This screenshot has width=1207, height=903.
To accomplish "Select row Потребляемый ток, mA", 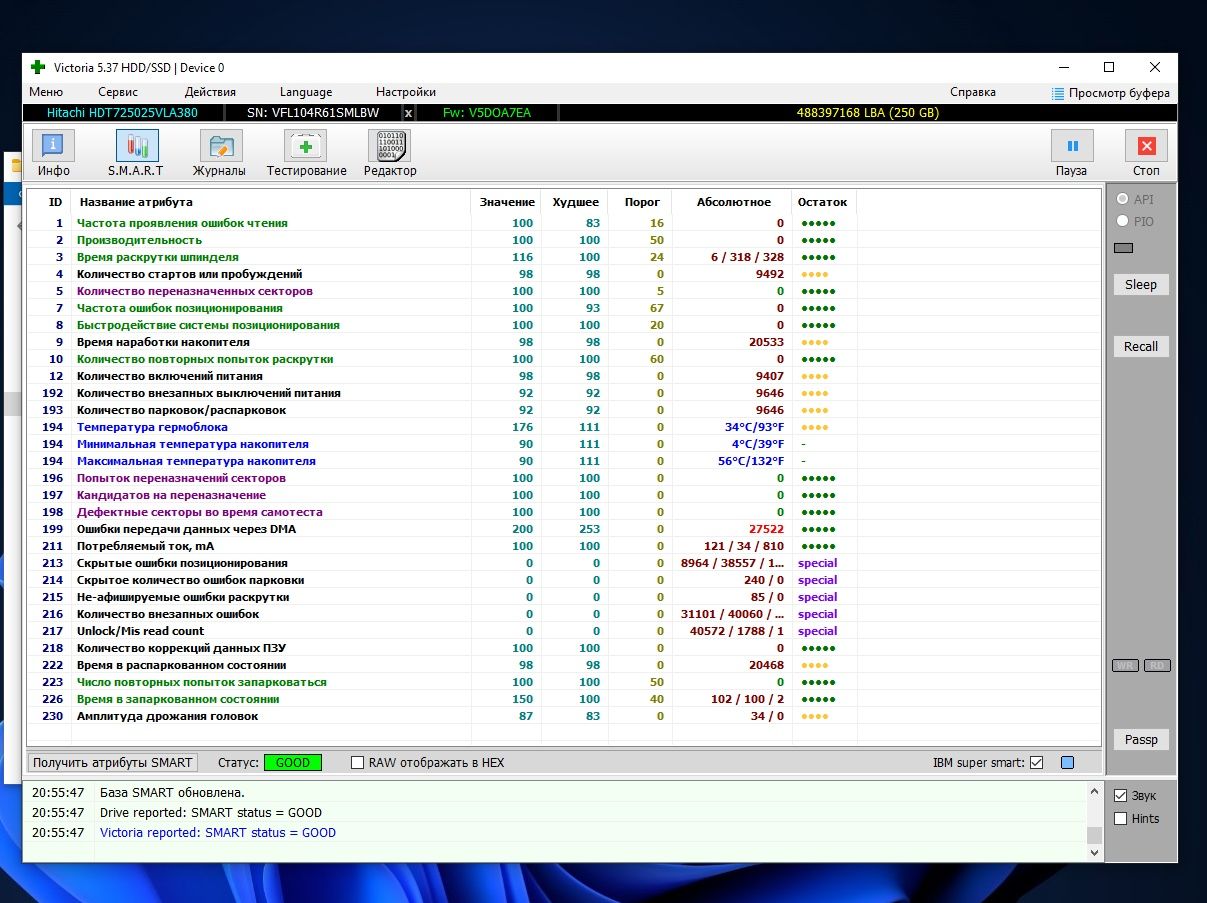I will point(442,546).
